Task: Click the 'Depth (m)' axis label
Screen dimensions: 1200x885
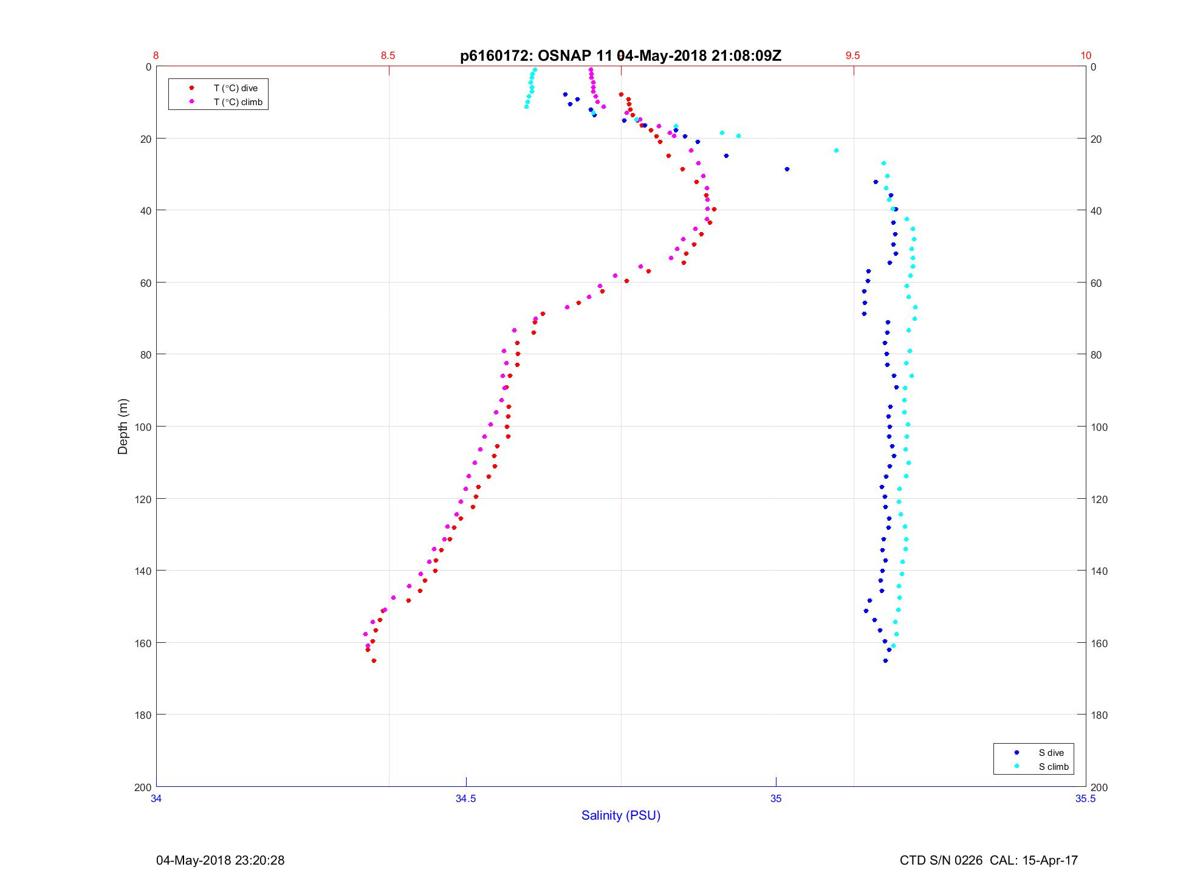Action: click(123, 426)
